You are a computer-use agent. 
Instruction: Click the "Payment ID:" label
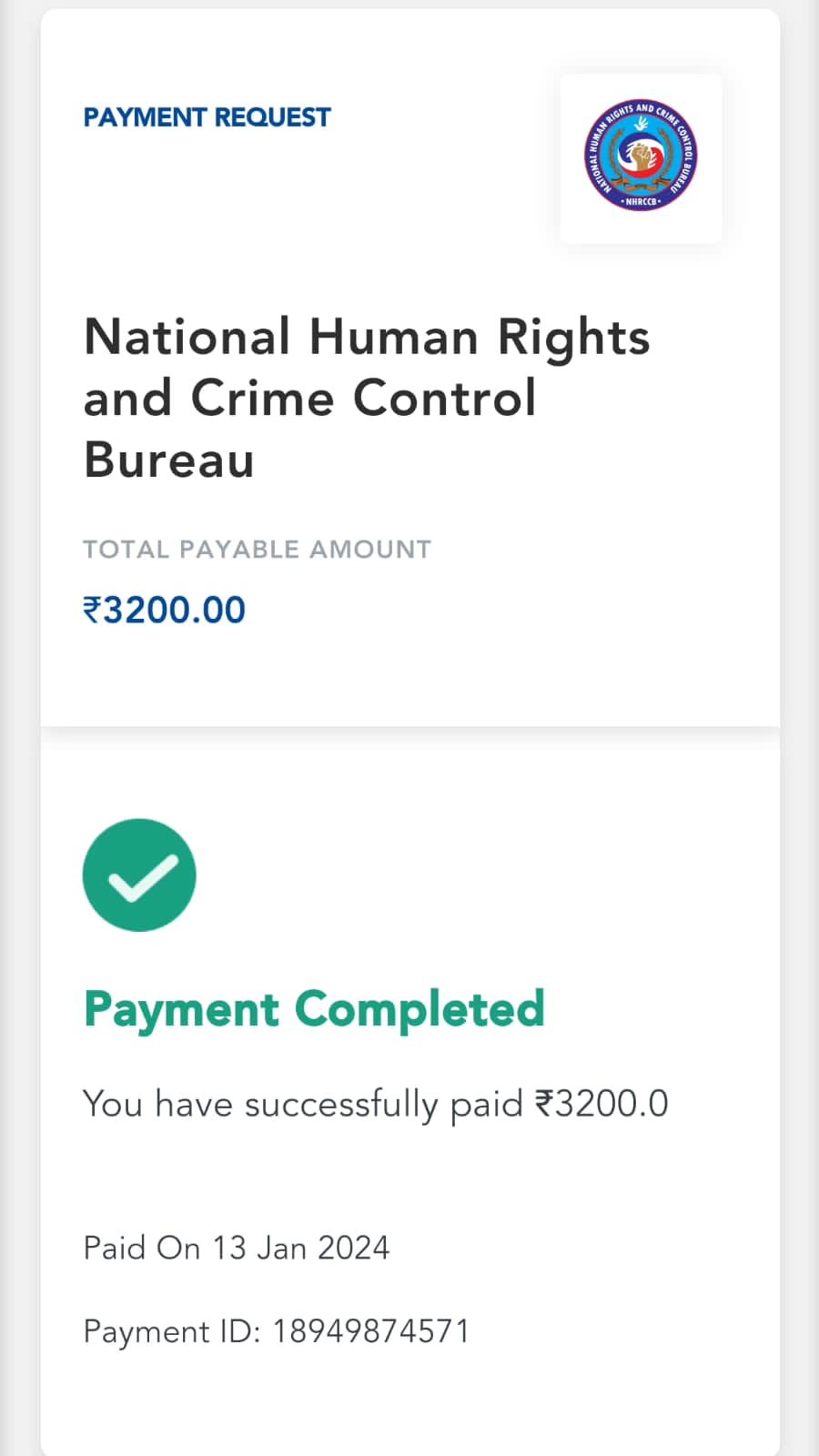172,1331
